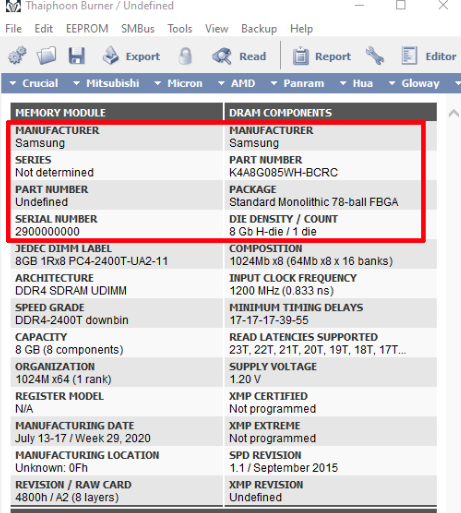
Task: Click the scroll up arrow
Action: [x=454, y=113]
